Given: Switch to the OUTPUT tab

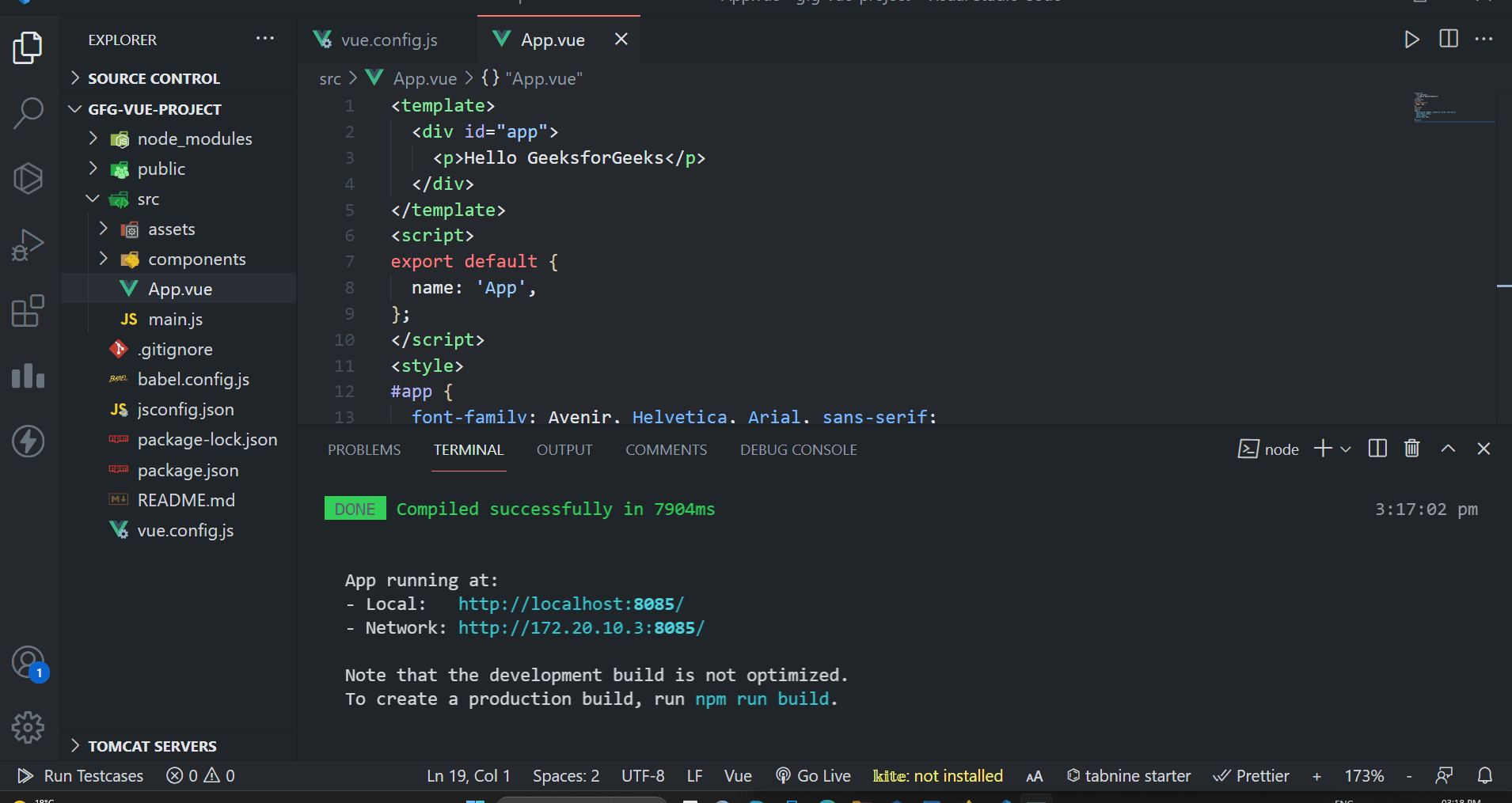Looking at the screenshot, I should 564,449.
